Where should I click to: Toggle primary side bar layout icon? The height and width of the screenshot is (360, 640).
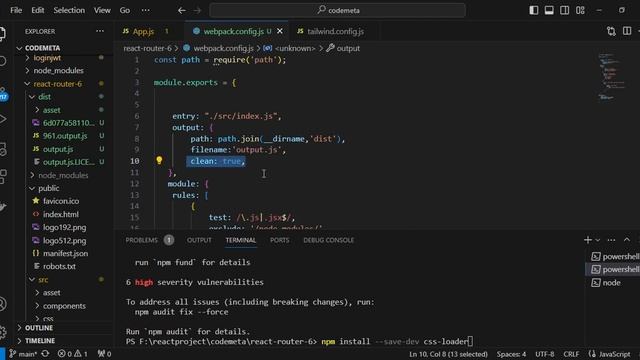533,10
